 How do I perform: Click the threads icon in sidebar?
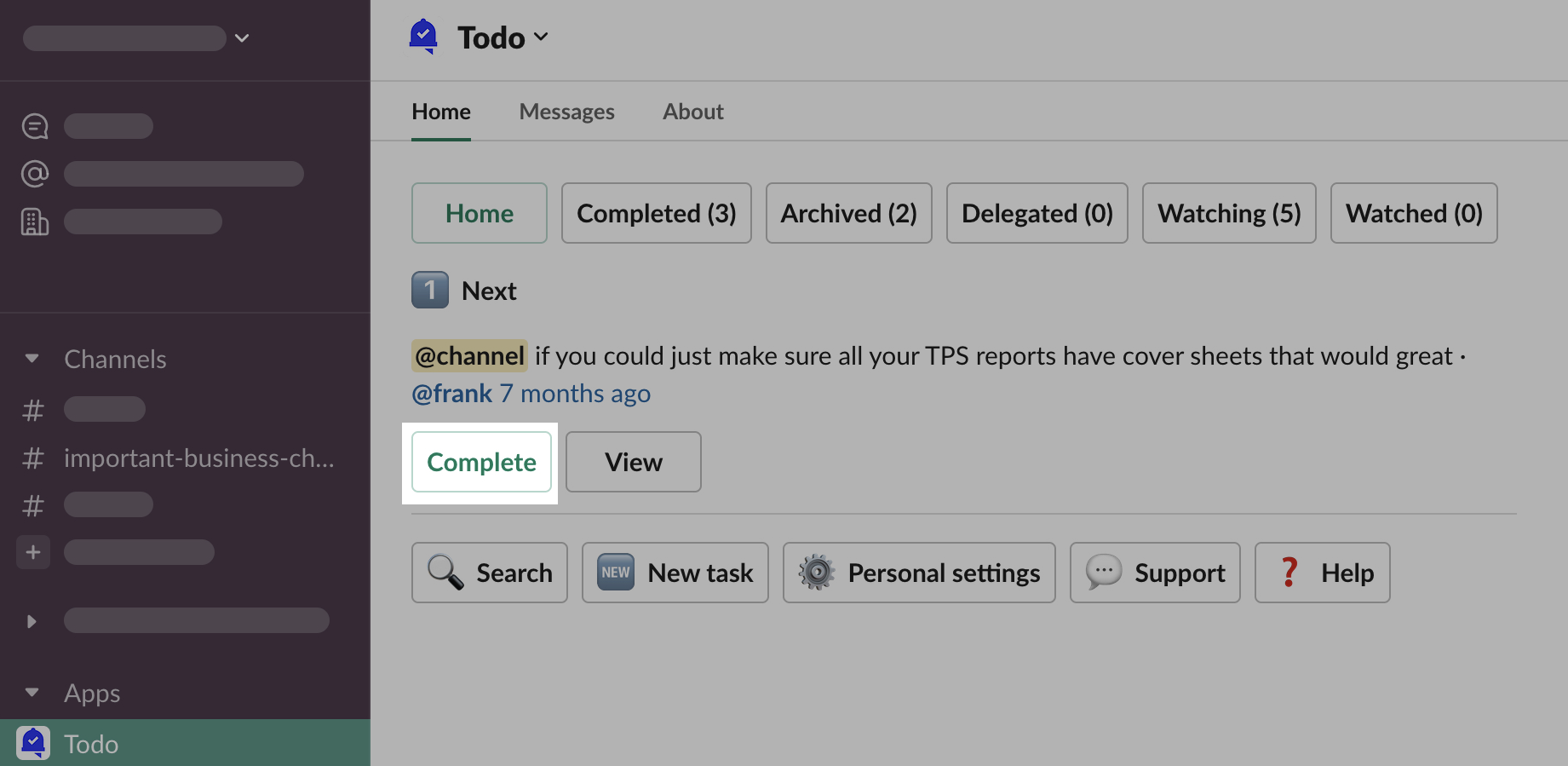[35, 126]
